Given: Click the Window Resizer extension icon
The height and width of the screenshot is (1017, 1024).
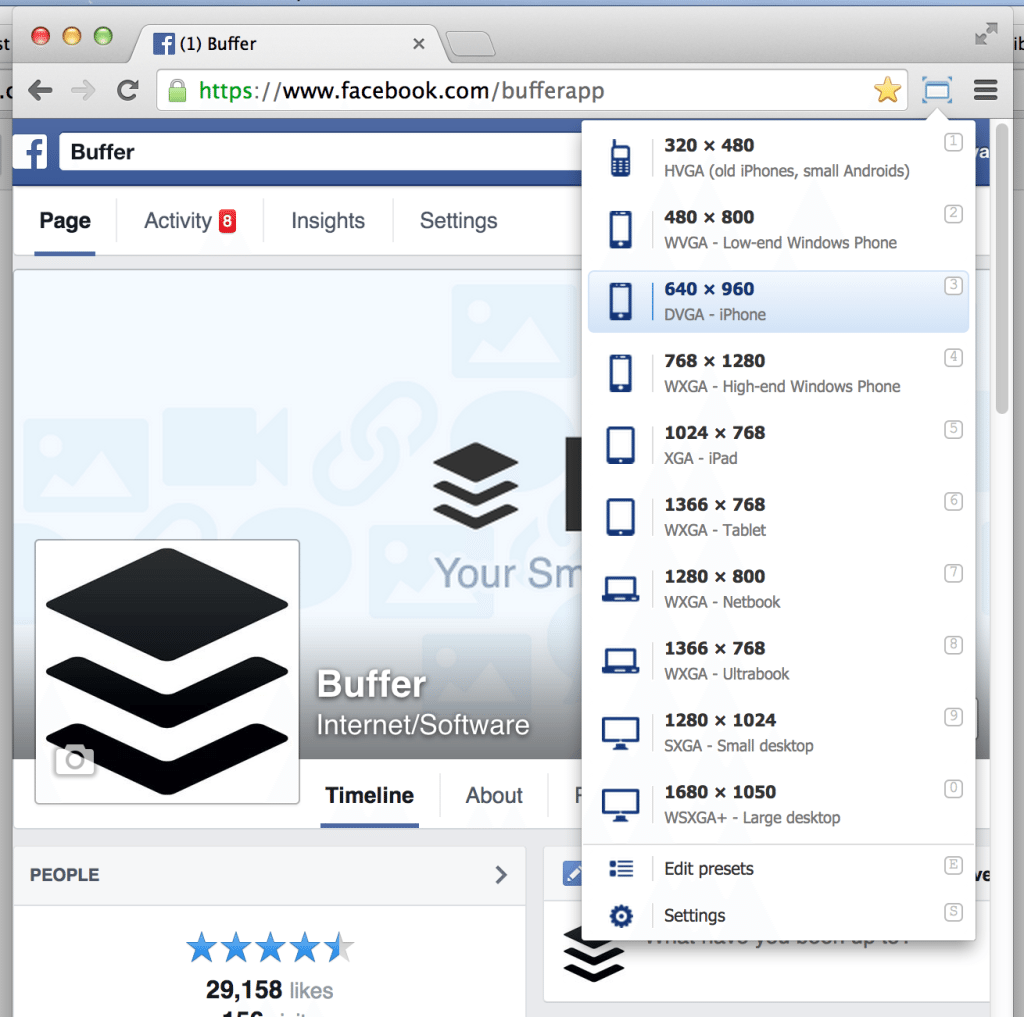Looking at the screenshot, I should (936, 90).
